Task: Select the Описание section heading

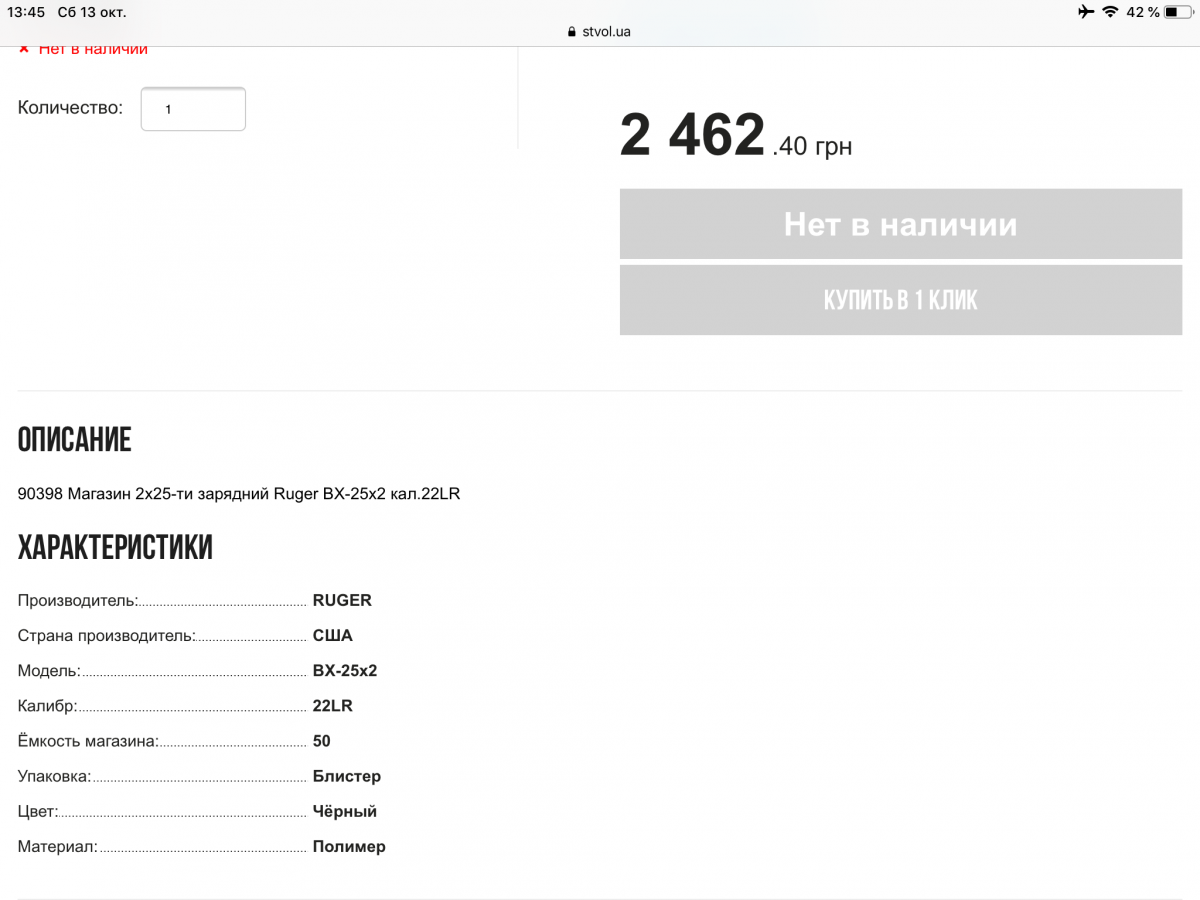Action: point(75,440)
